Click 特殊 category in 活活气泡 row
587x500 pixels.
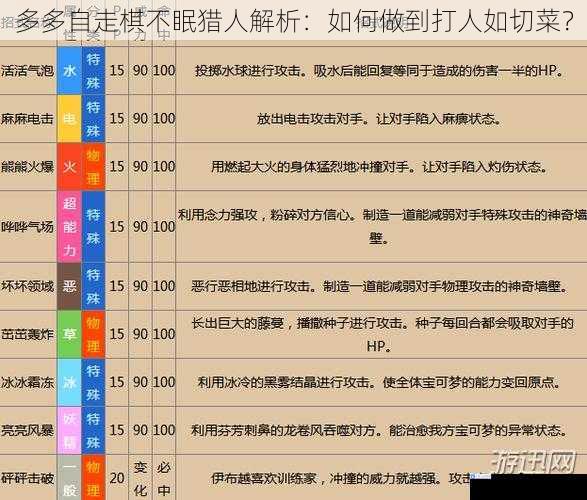[x=93, y=70]
